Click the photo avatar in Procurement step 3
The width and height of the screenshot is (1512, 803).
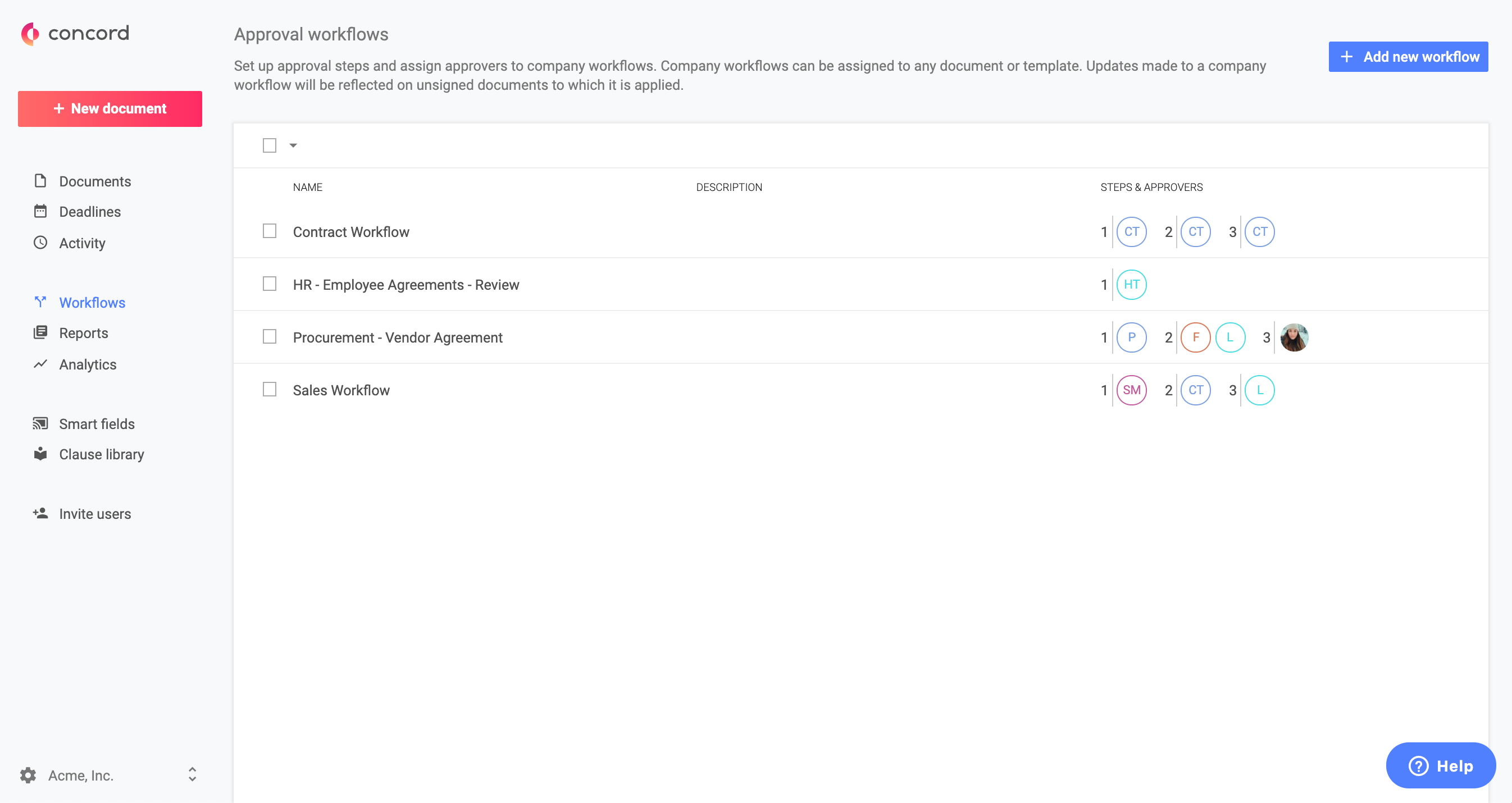[x=1294, y=337]
